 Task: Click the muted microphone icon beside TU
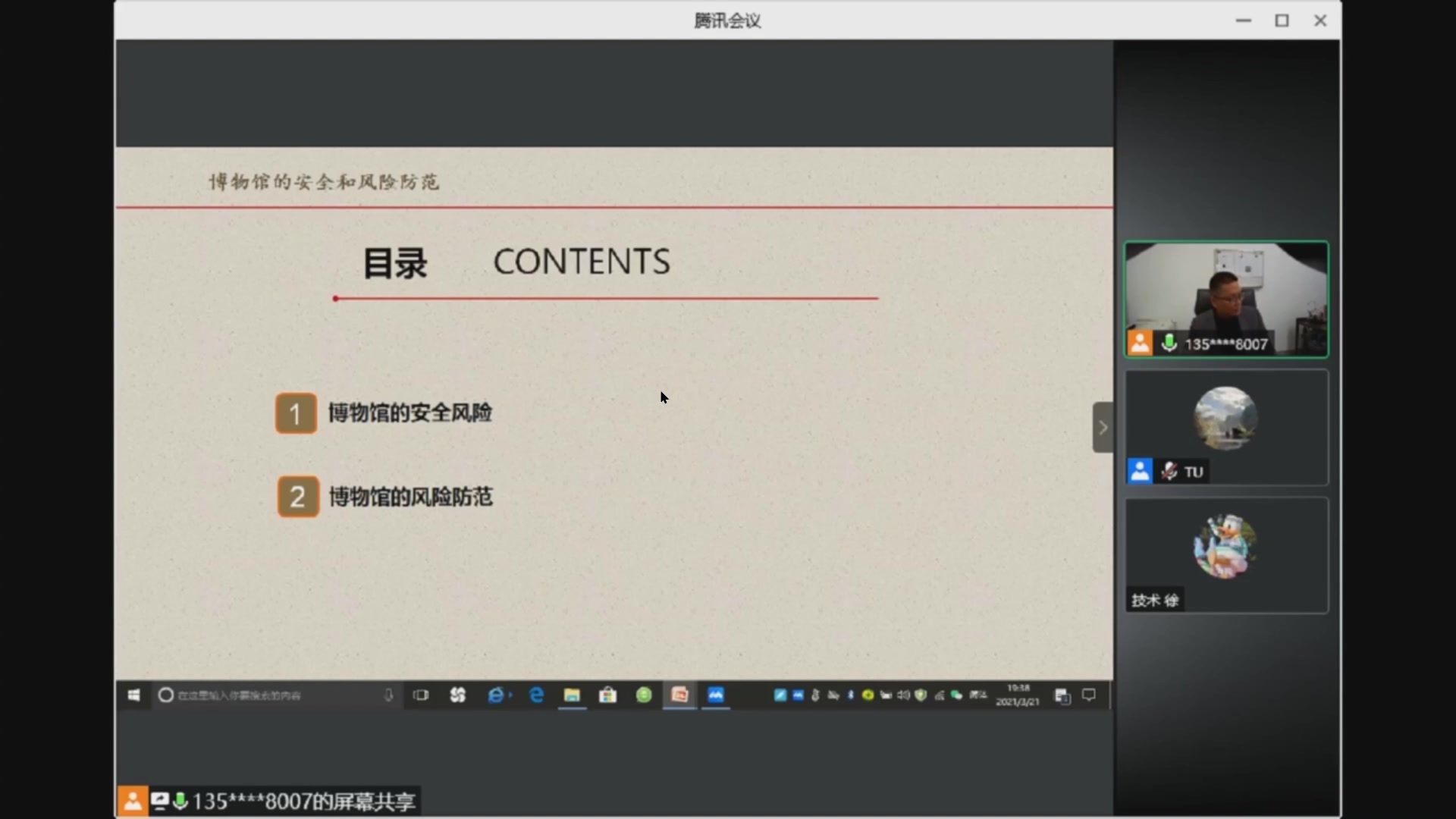1169,472
